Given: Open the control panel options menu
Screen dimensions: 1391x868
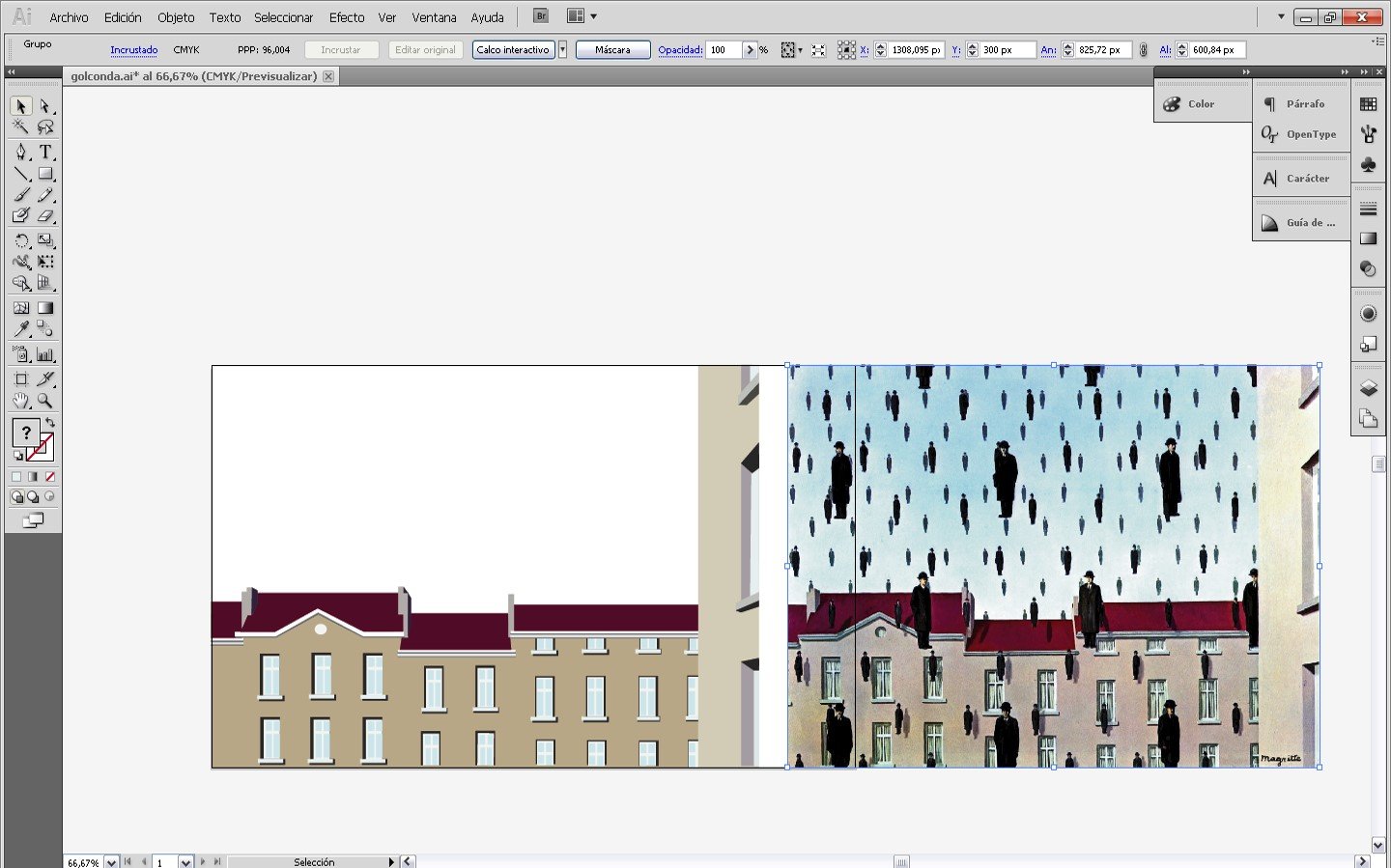Looking at the screenshot, I should 1377,42.
